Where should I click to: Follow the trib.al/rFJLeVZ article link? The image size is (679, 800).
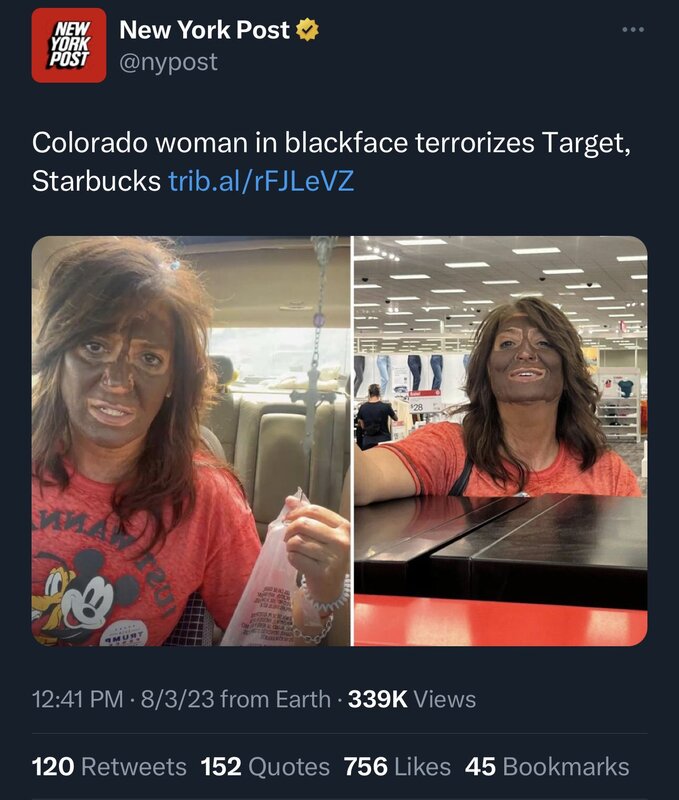coord(261,180)
